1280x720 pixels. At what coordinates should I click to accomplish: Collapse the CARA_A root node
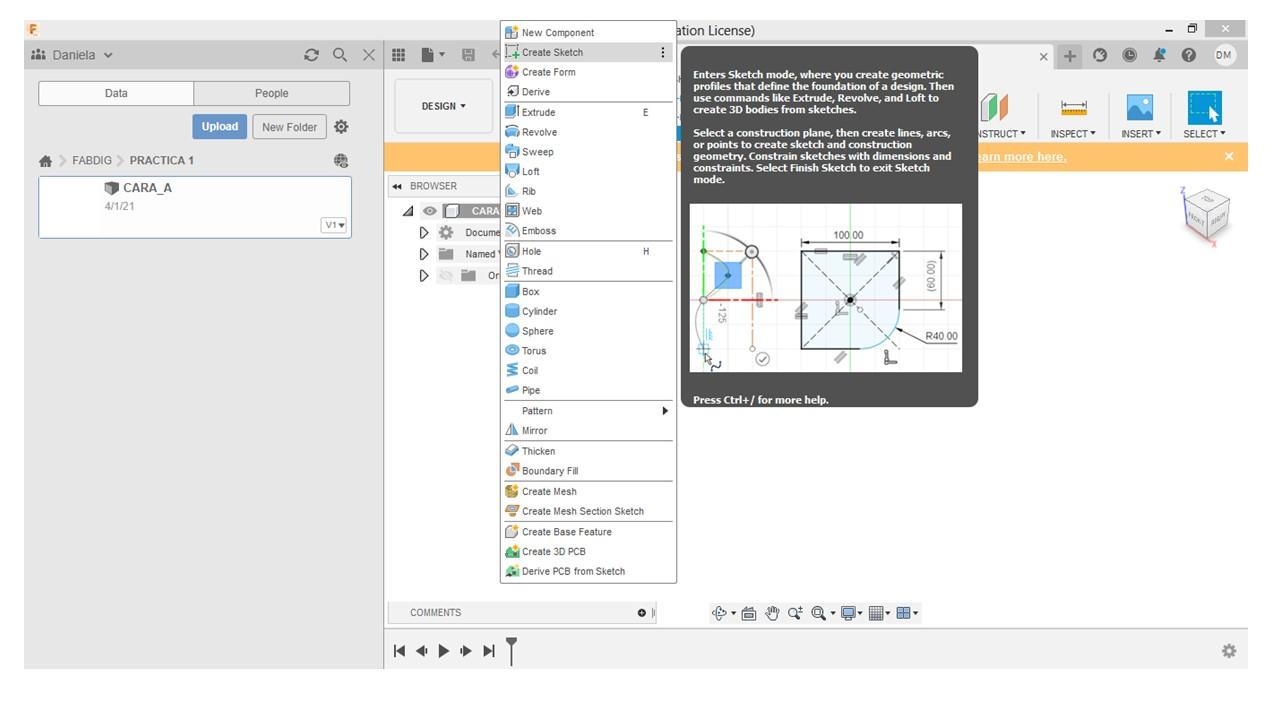pyautogui.click(x=408, y=211)
